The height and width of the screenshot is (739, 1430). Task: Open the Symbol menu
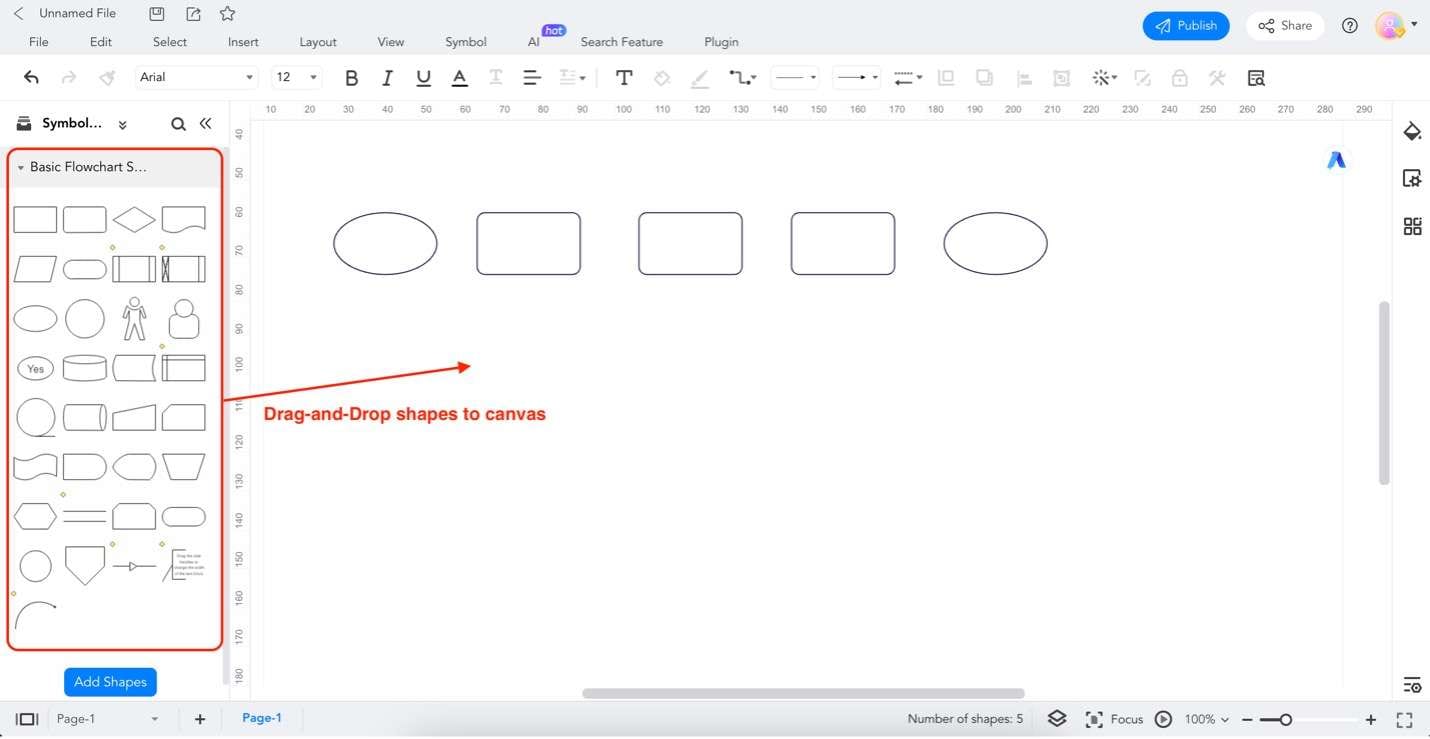[466, 42]
